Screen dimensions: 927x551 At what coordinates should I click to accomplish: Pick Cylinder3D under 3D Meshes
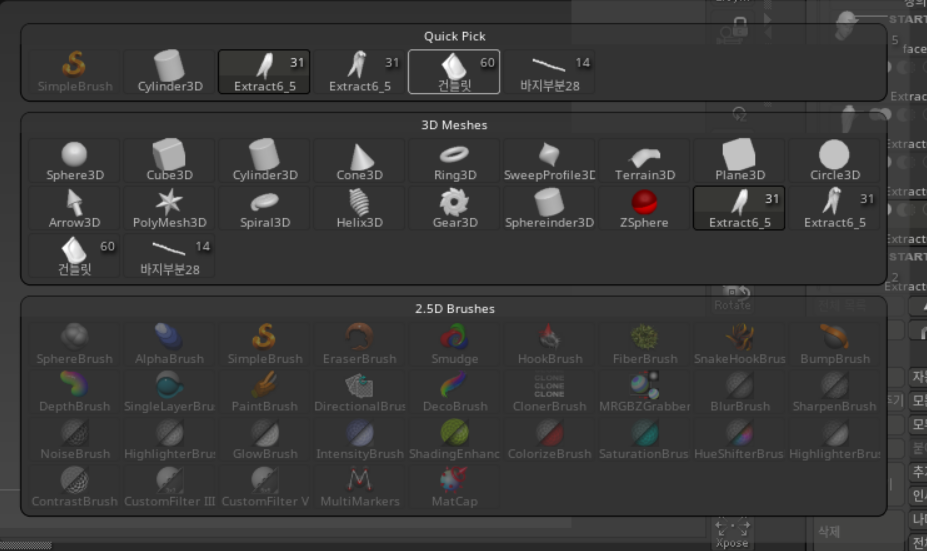coord(264,161)
